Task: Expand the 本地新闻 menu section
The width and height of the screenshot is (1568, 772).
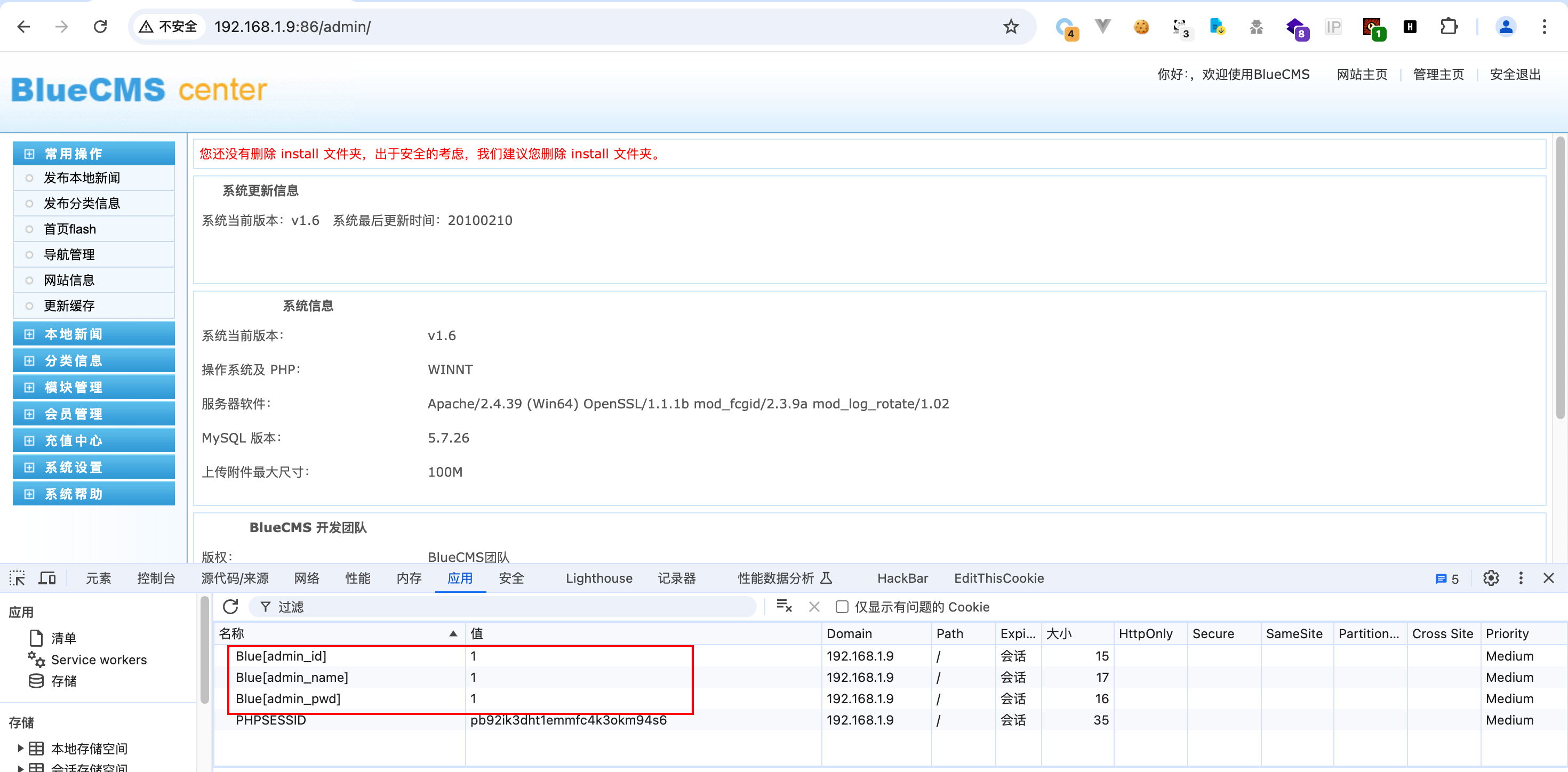Action: click(94, 333)
